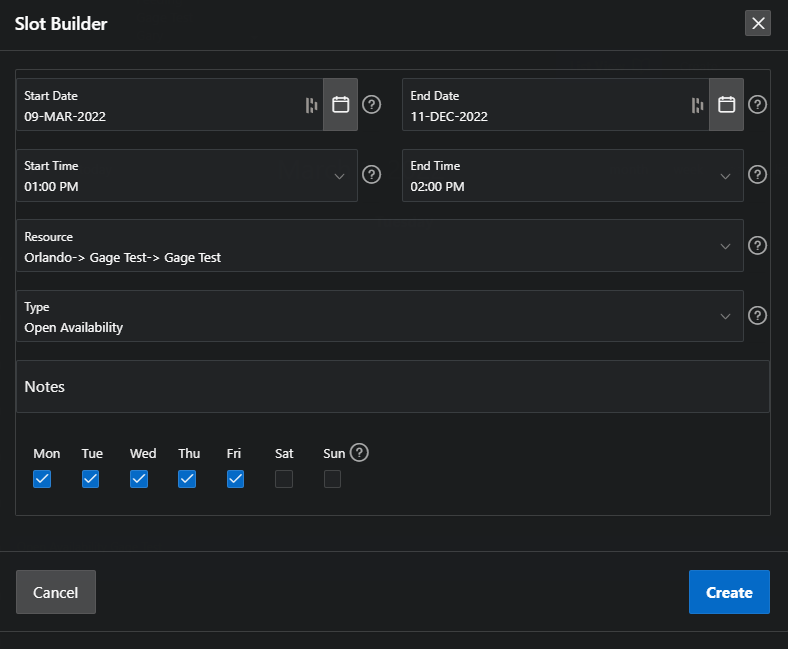The width and height of the screenshot is (788, 649).
Task: Show help for Type field
Action: point(757,315)
